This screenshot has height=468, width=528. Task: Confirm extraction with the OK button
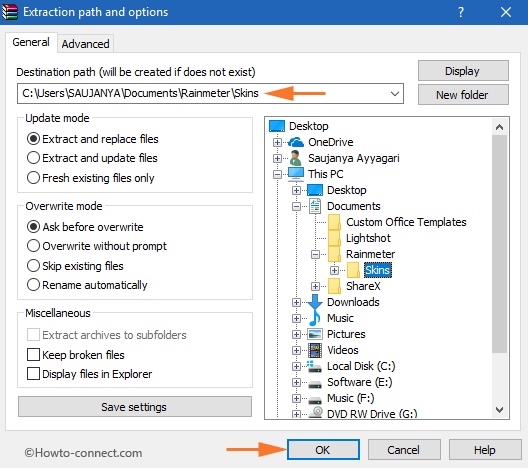pos(323,450)
